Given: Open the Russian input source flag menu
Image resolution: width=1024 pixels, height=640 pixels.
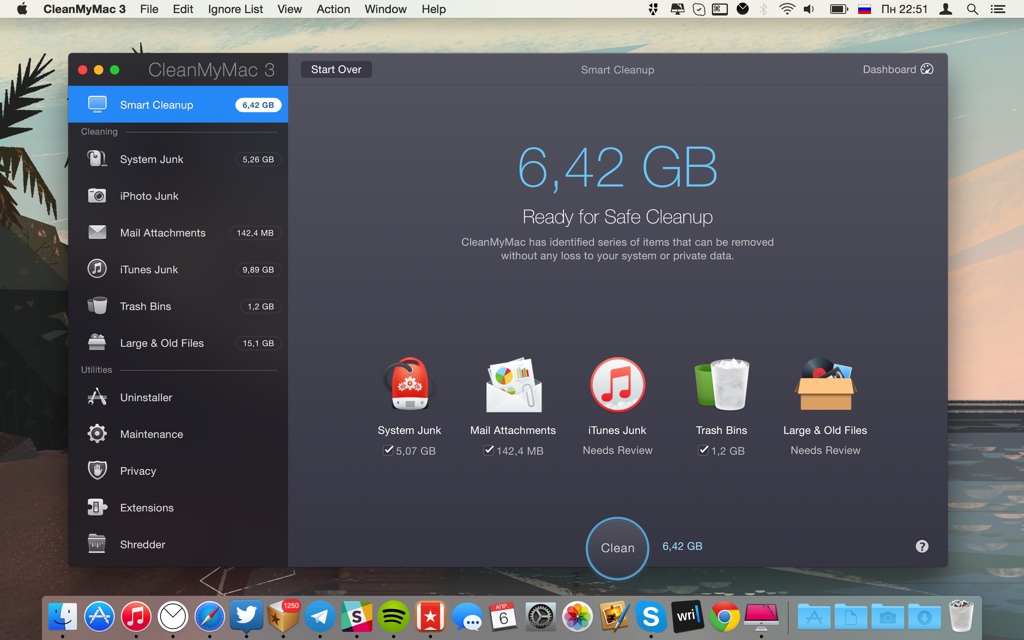Looking at the screenshot, I should (x=864, y=9).
